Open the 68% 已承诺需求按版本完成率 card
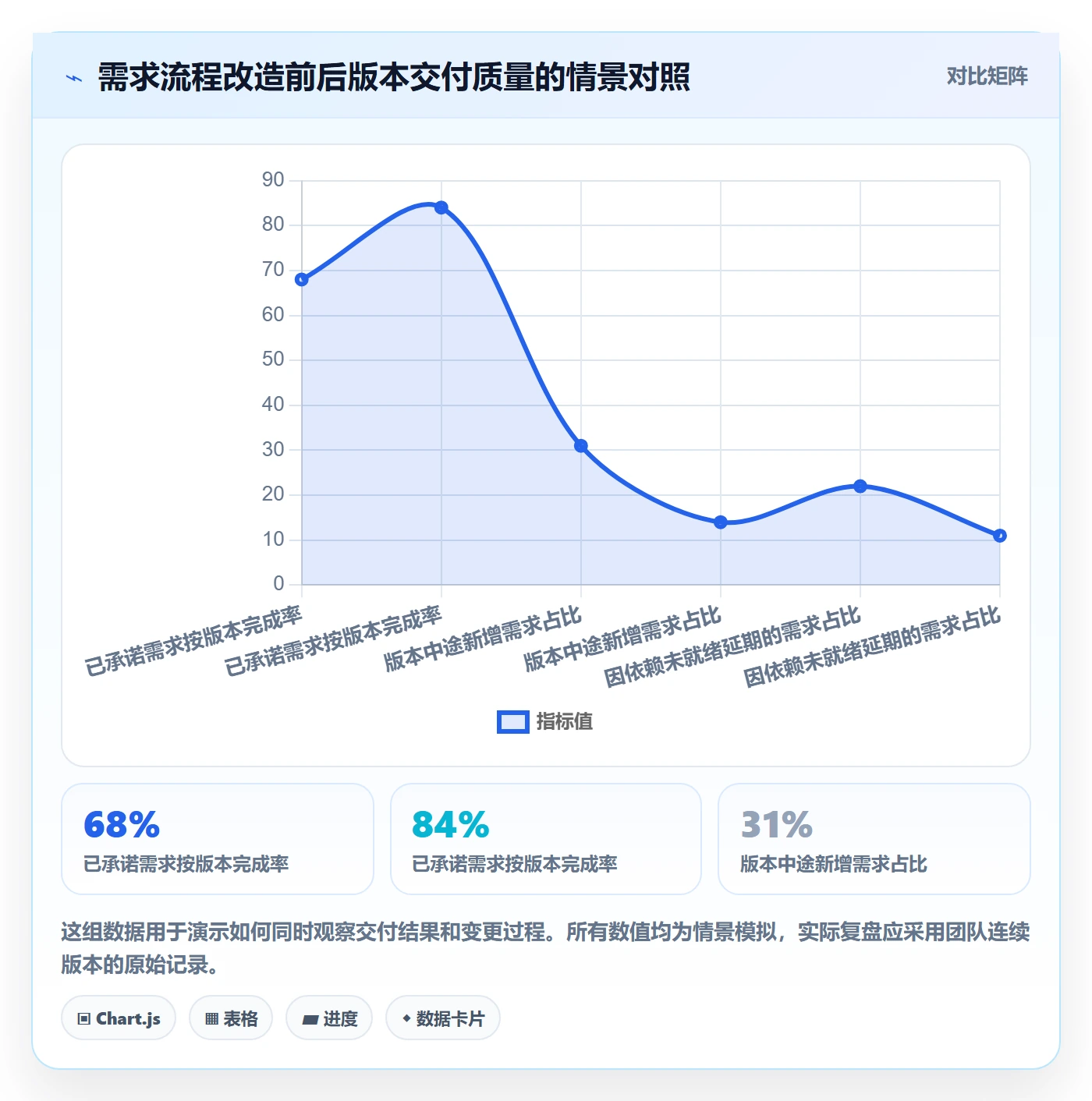This screenshot has height=1101, width=1092. coord(218,839)
